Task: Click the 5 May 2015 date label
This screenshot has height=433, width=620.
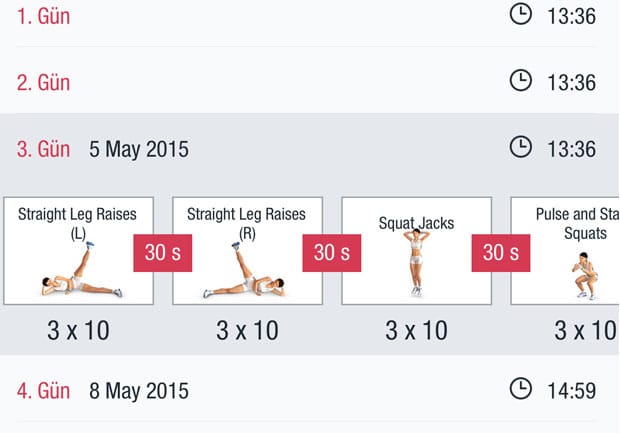Action: coord(139,149)
